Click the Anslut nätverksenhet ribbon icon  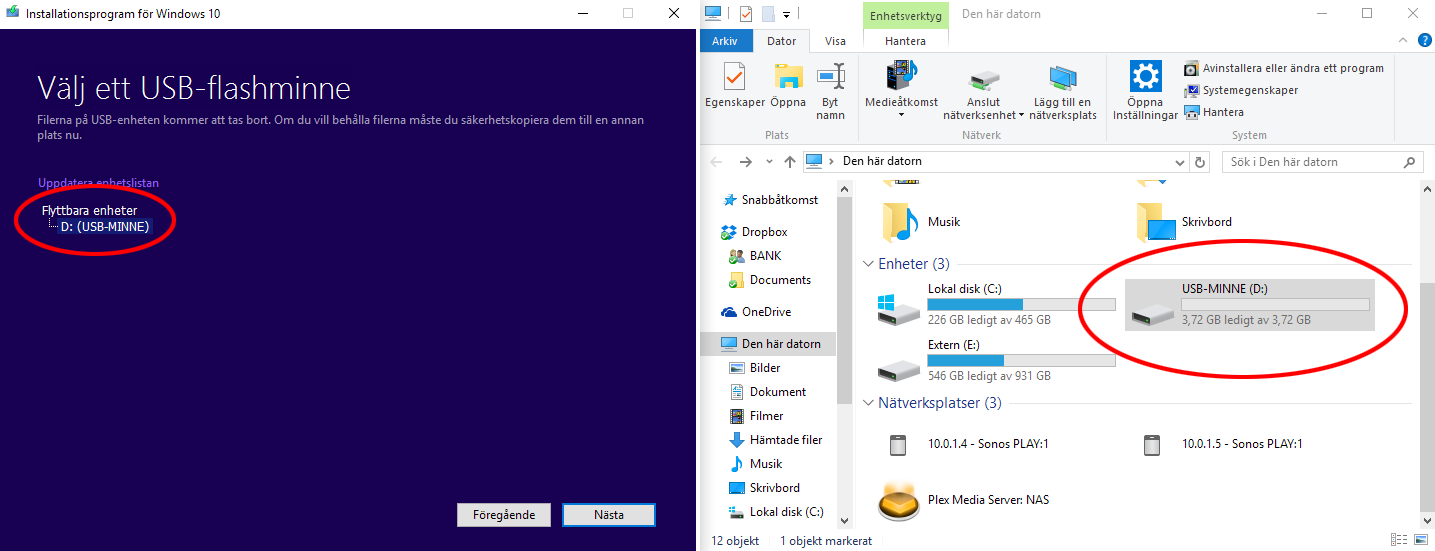(x=983, y=94)
